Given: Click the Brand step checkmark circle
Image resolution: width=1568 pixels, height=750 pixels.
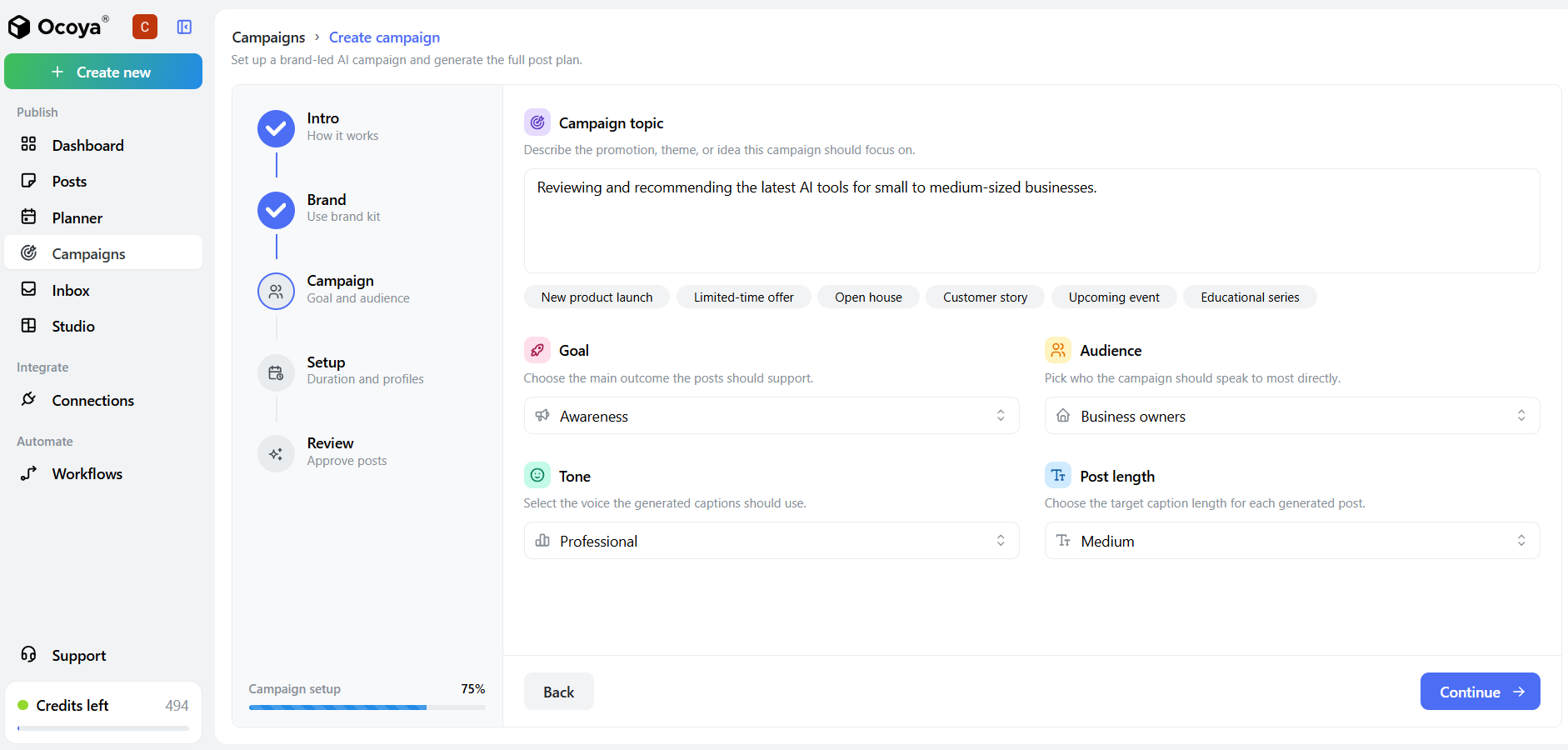Looking at the screenshot, I should [x=276, y=210].
